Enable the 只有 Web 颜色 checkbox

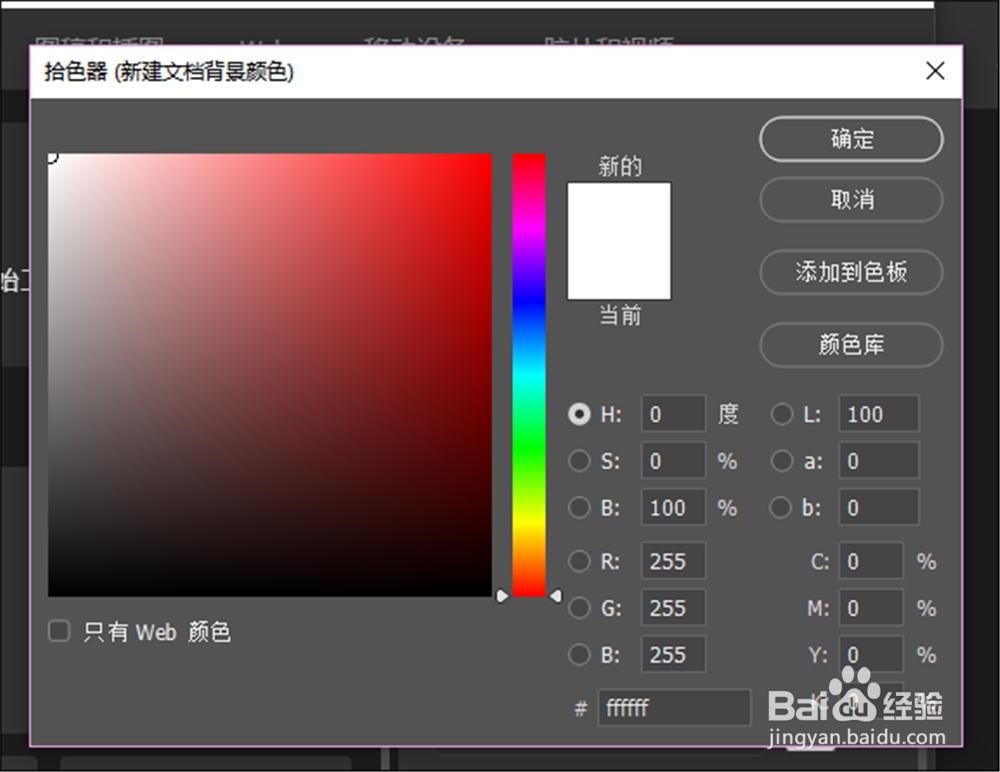[59, 631]
